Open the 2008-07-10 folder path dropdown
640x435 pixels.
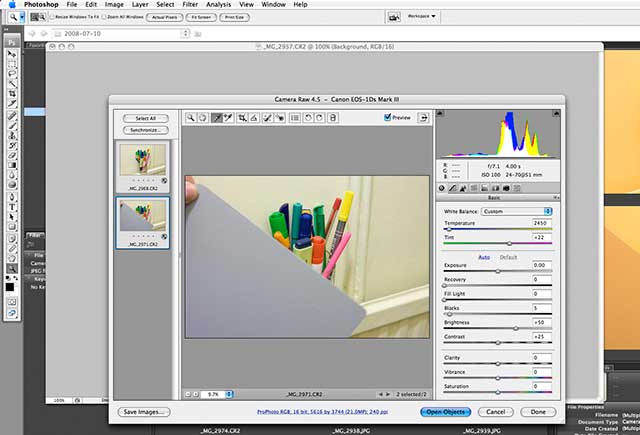(x=185, y=33)
